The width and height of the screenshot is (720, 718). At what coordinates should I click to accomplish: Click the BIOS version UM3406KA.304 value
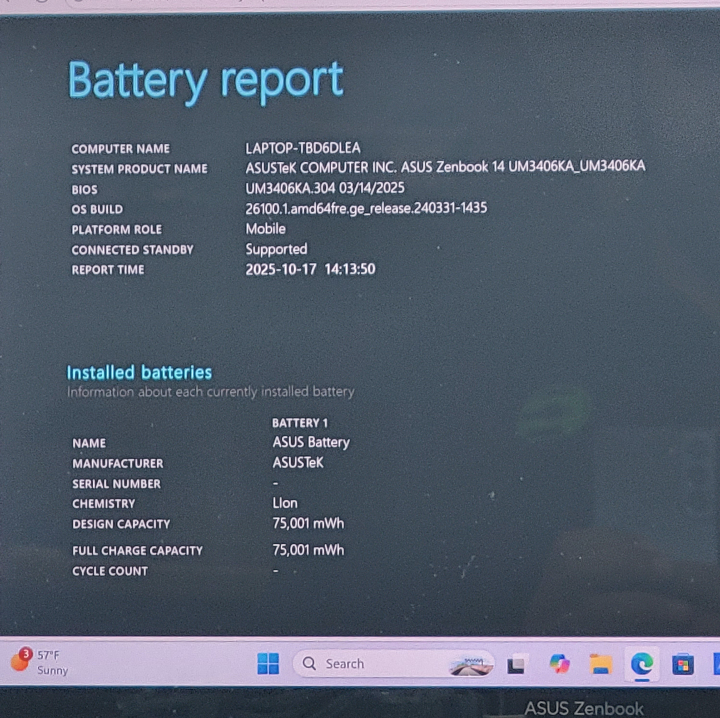click(x=325, y=188)
